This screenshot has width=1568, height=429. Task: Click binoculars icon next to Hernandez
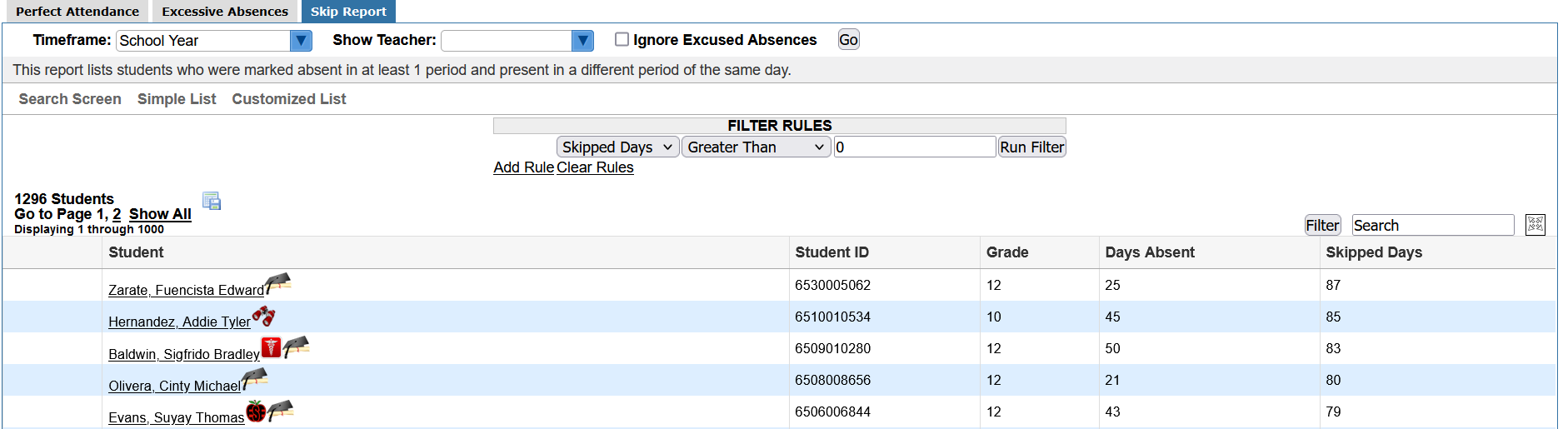263,316
